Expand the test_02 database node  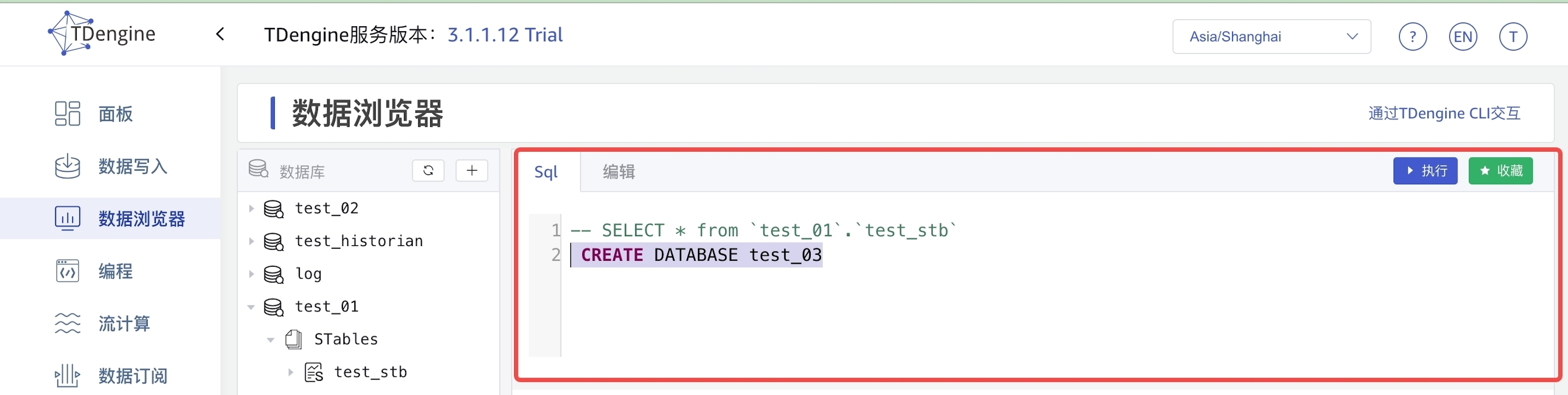click(x=251, y=208)
